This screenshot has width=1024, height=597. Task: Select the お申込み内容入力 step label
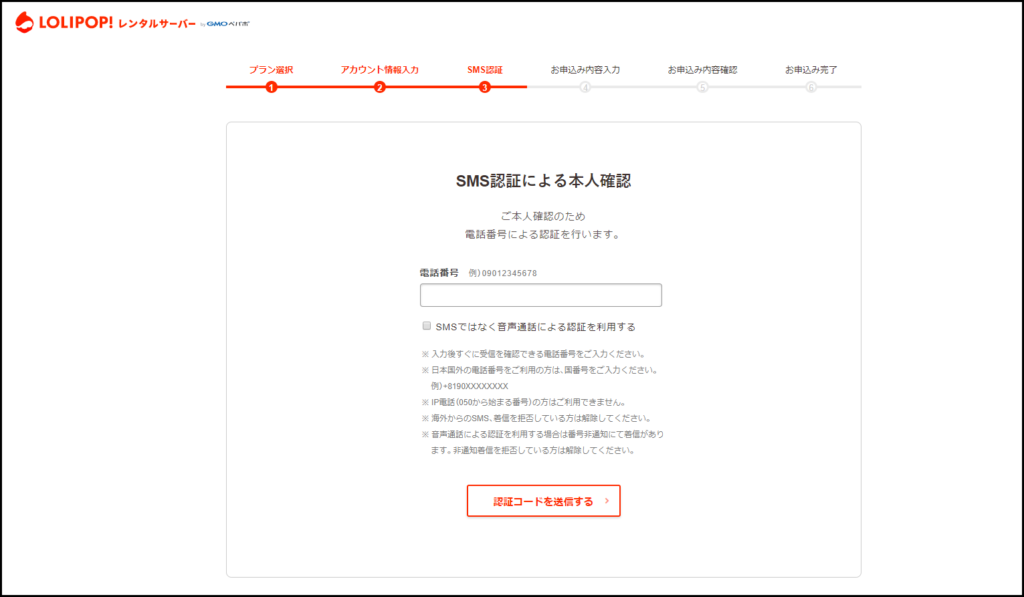585,70
